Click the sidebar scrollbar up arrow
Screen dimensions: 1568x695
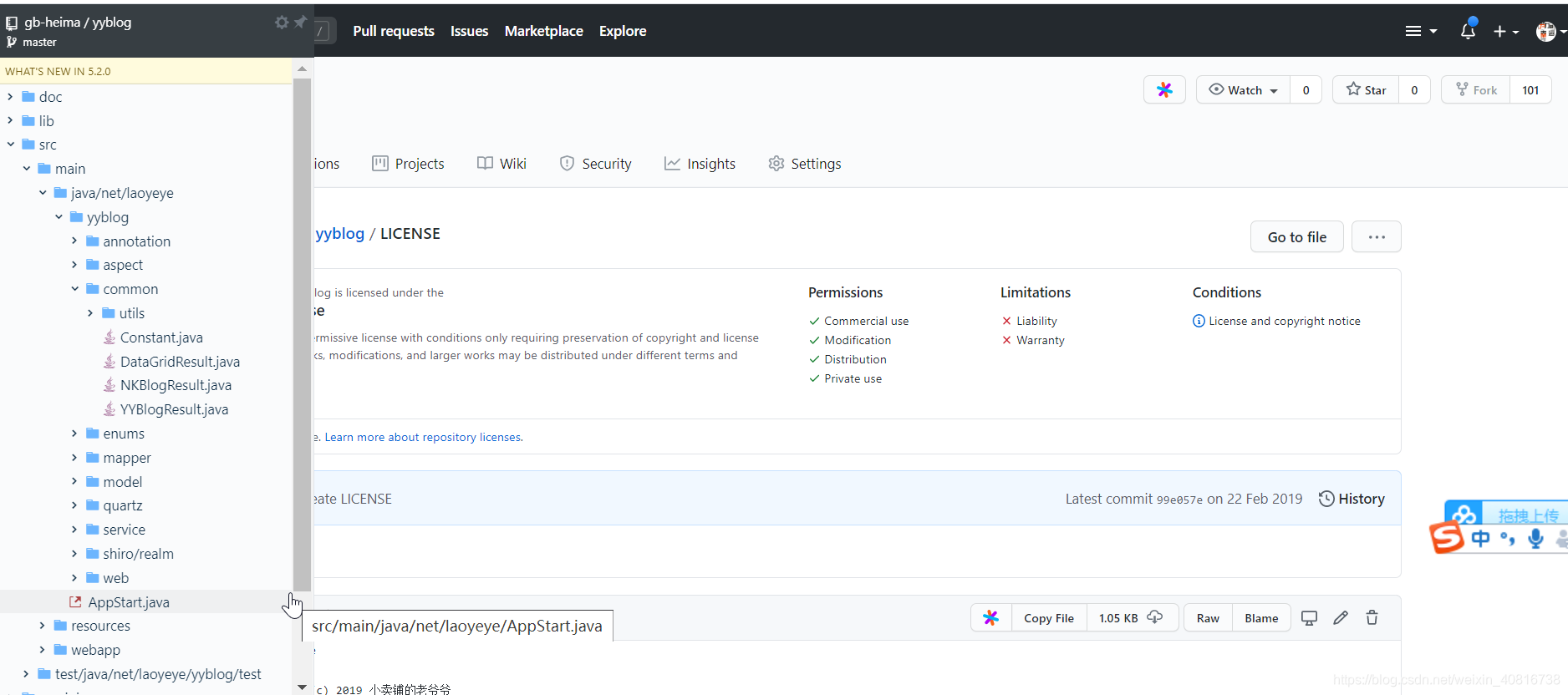[302, 68]
